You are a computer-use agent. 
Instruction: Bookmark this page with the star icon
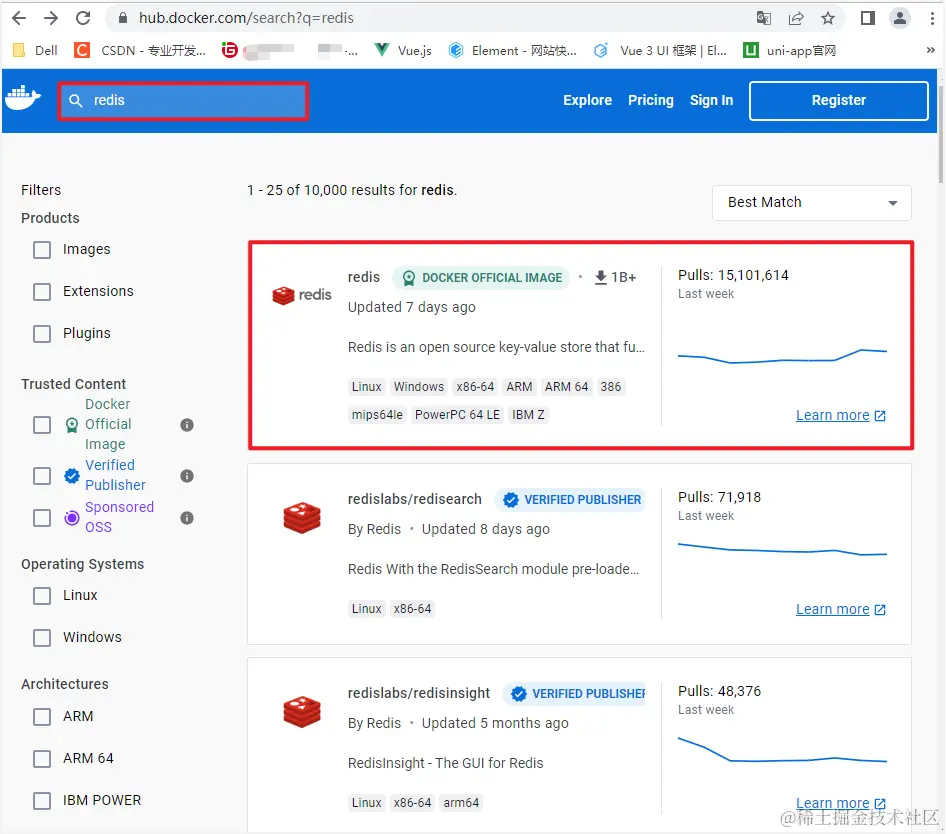tap(828, 18)
